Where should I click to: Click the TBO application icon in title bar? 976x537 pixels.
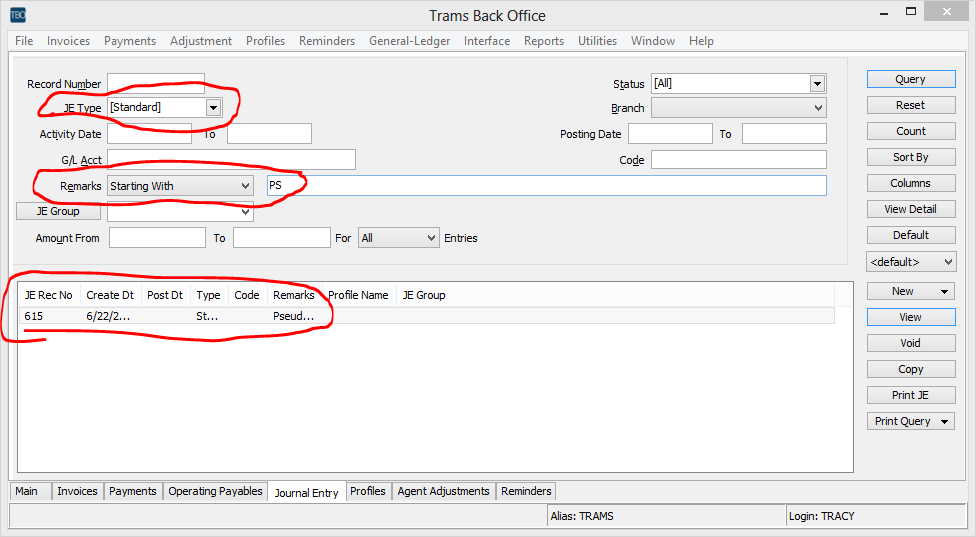click(18, 15)
